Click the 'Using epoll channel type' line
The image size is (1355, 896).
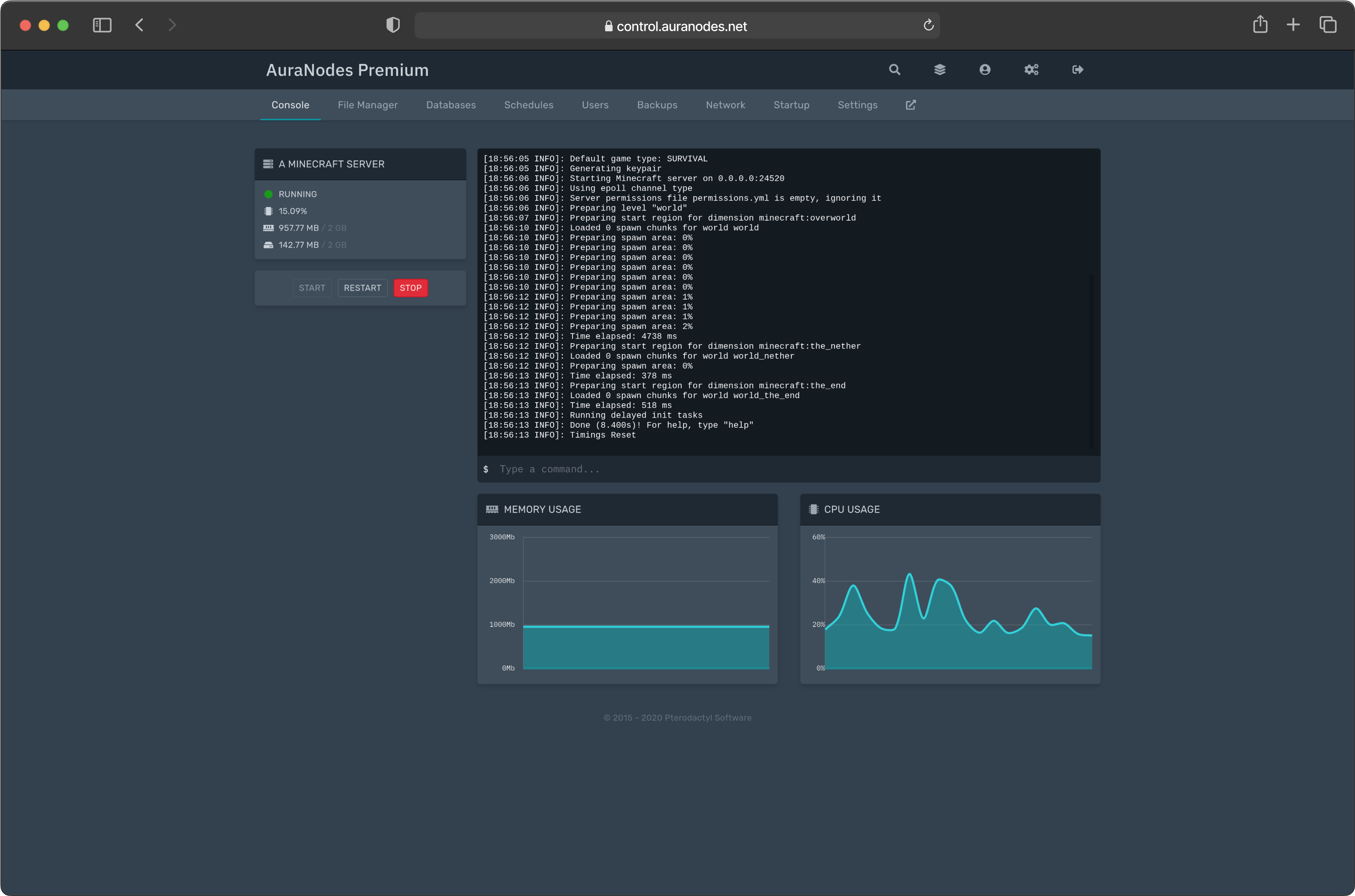(x=588, y=189)
